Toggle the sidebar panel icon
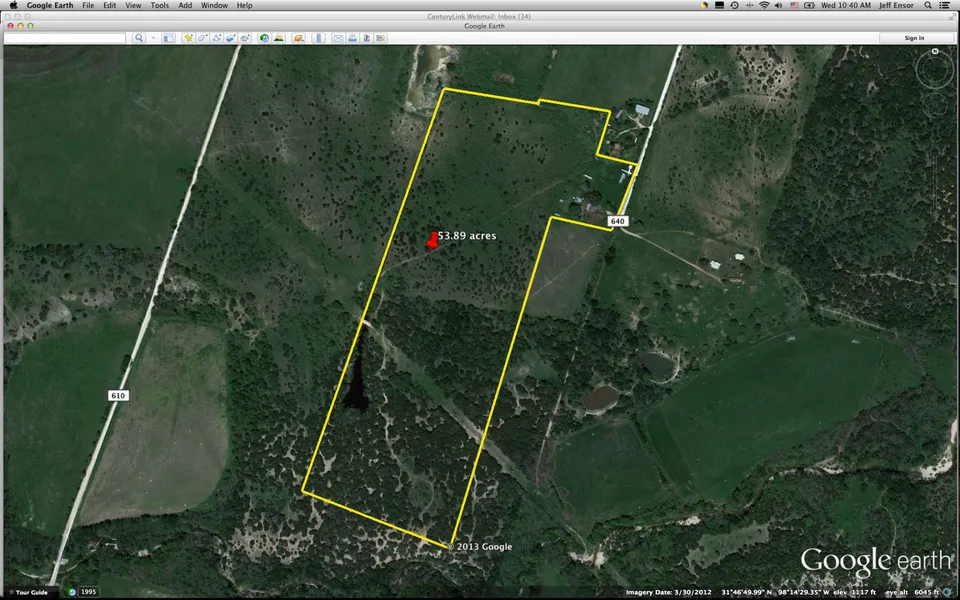Image resolution: width=960 pixels, height=600 pixels. [x=169, y=38]
